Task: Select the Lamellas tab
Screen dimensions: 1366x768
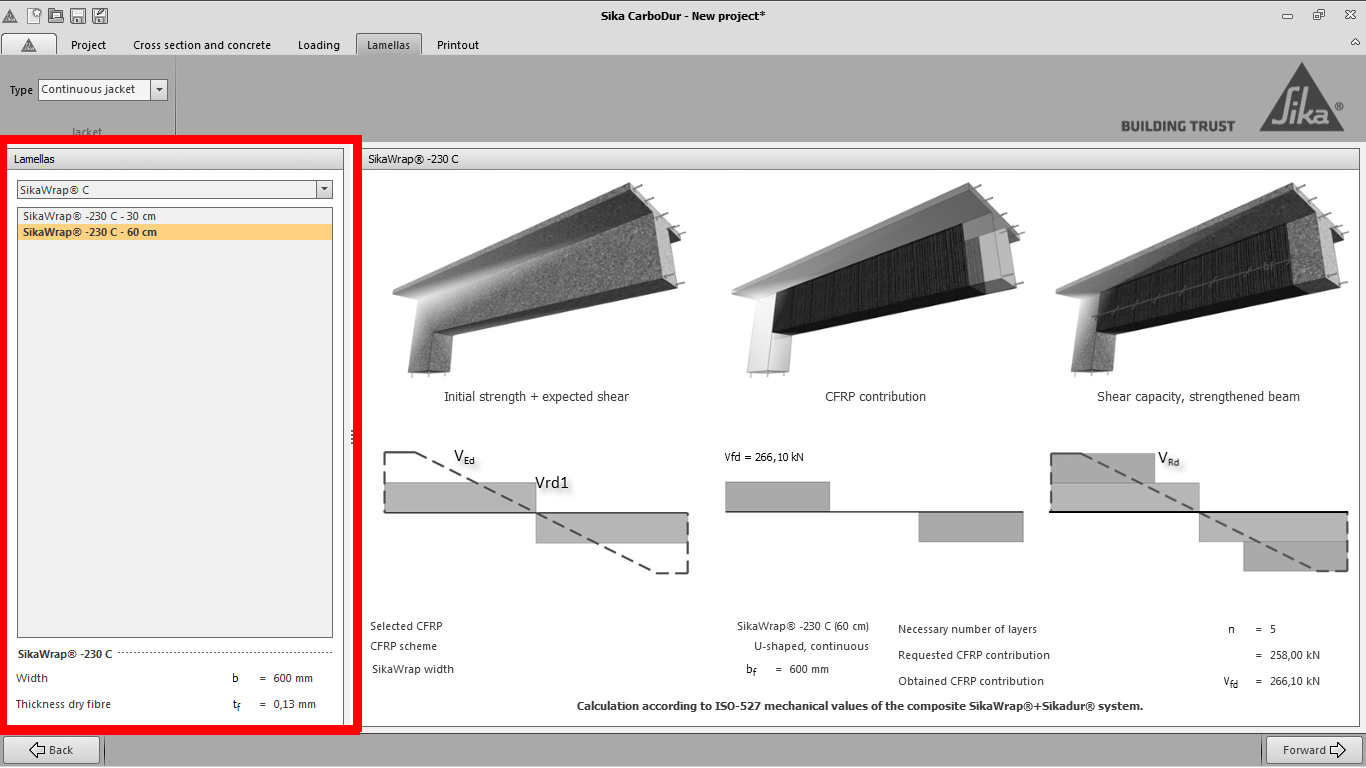Action: click(389, 45)
